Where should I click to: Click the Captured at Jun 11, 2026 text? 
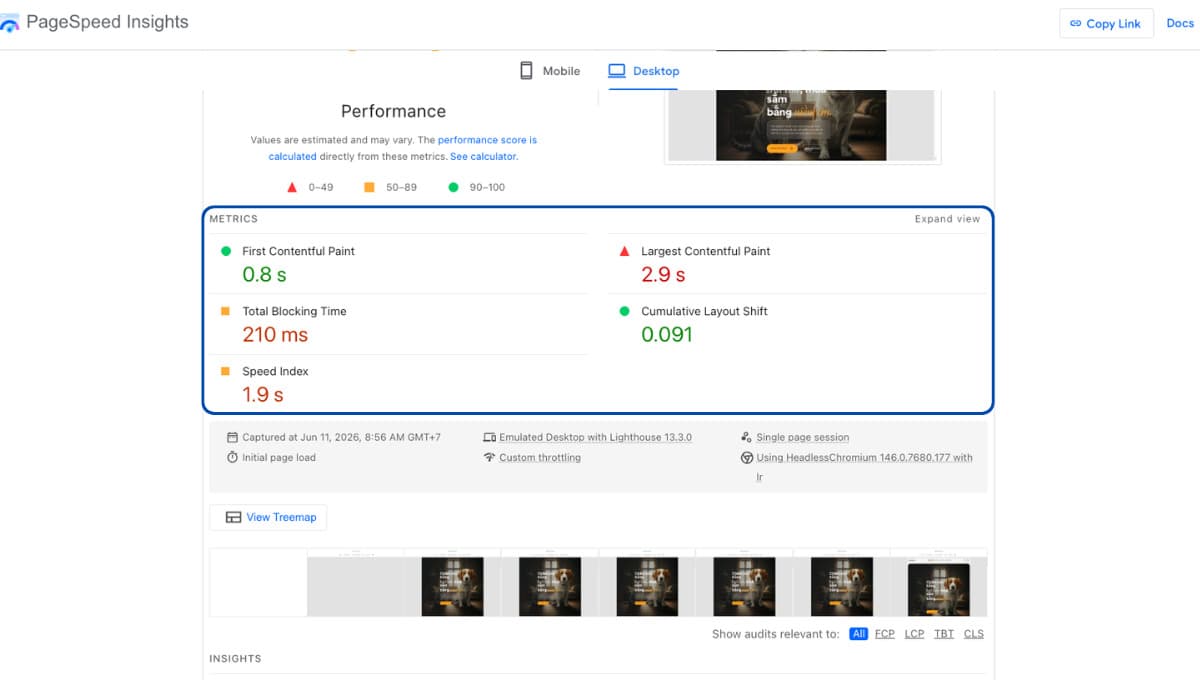341,437
